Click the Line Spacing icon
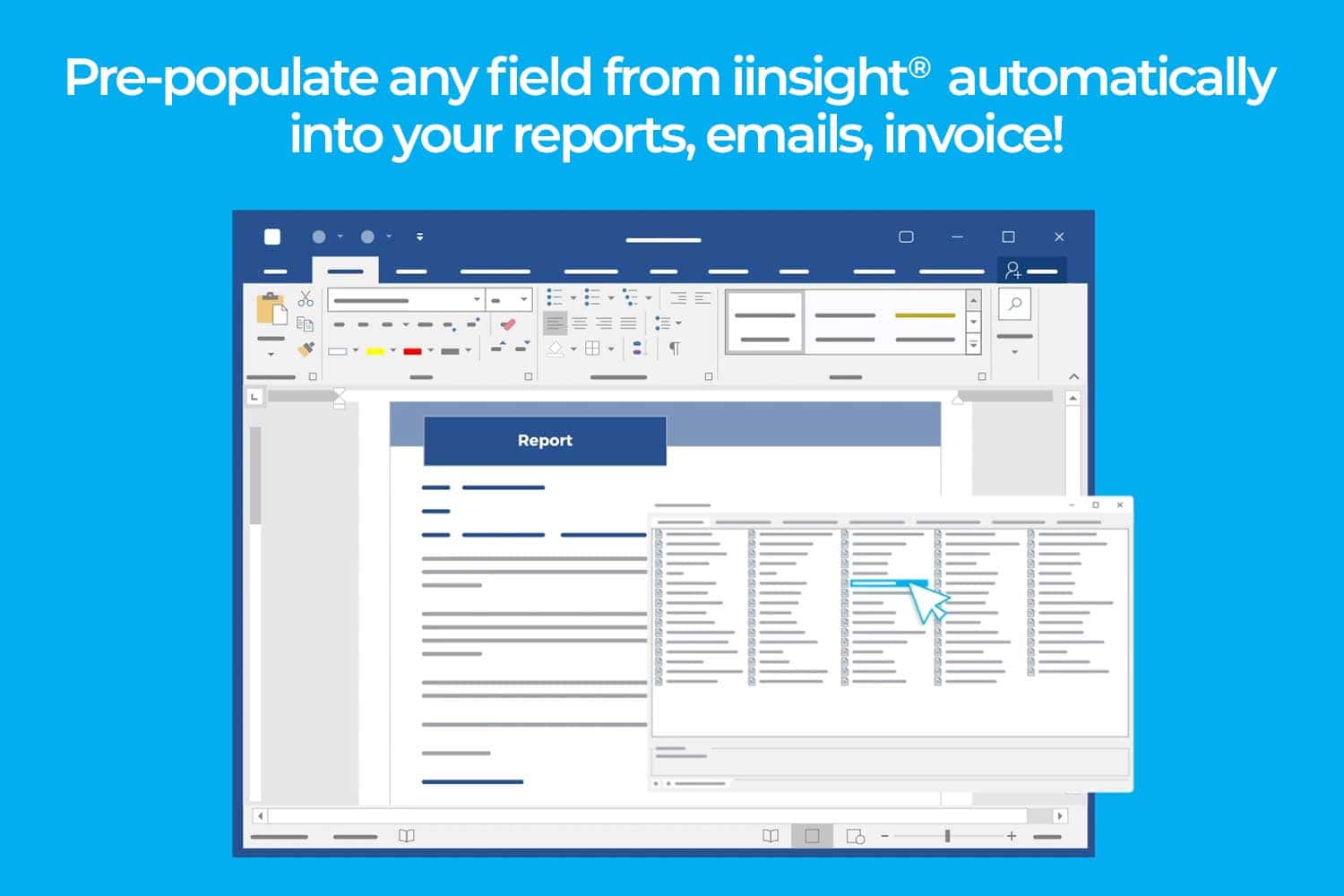 [x=662, y=323]
